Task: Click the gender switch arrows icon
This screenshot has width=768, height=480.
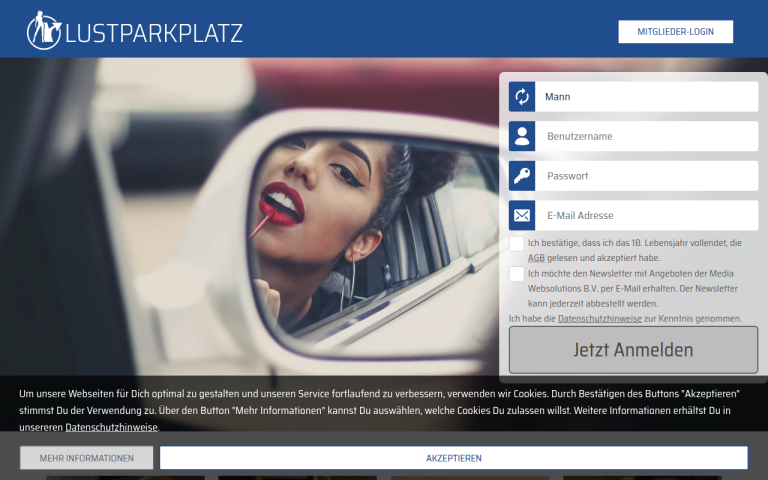Action: (522, 96)
